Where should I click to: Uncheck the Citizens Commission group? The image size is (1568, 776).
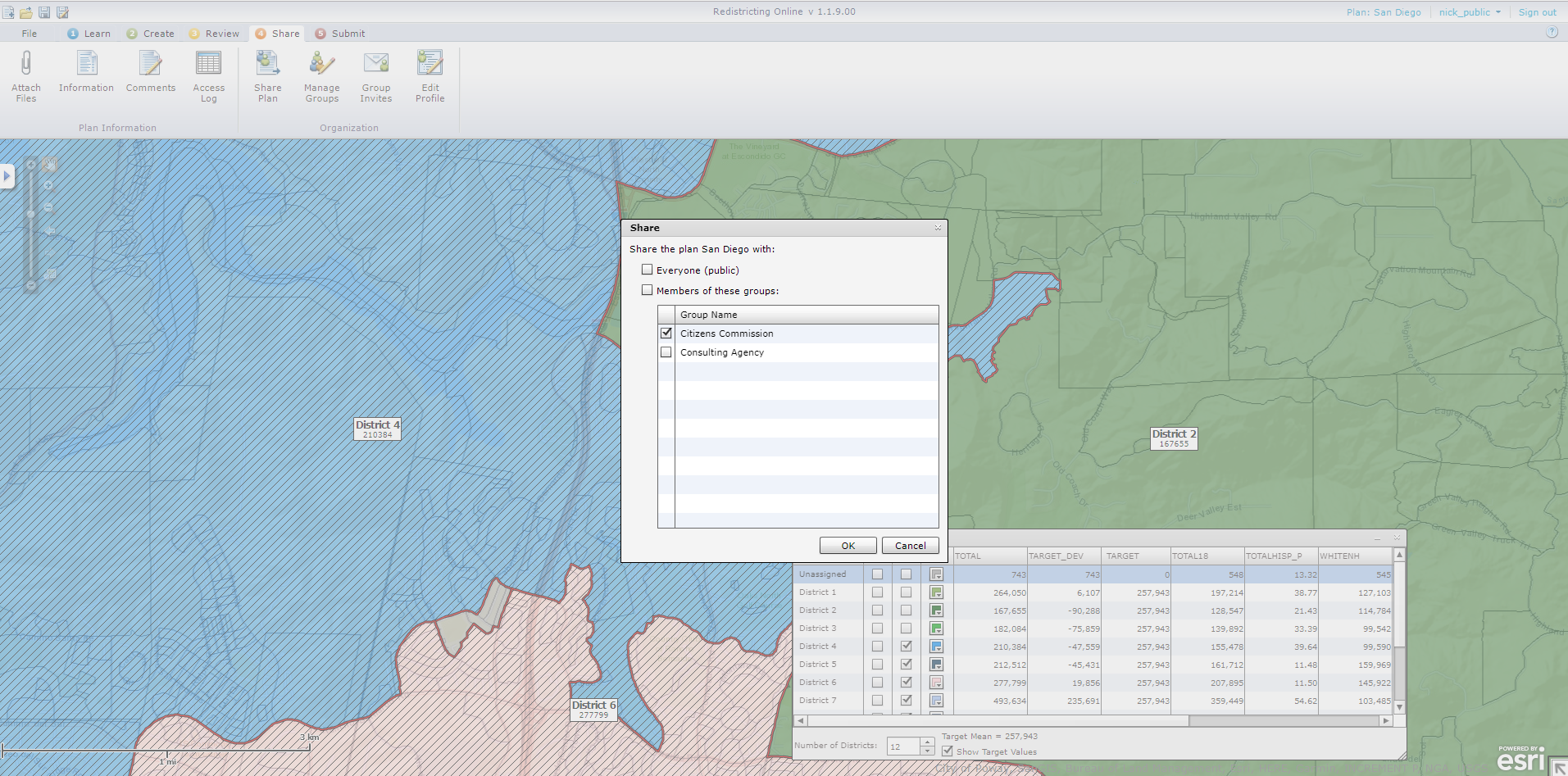(666, 334)
